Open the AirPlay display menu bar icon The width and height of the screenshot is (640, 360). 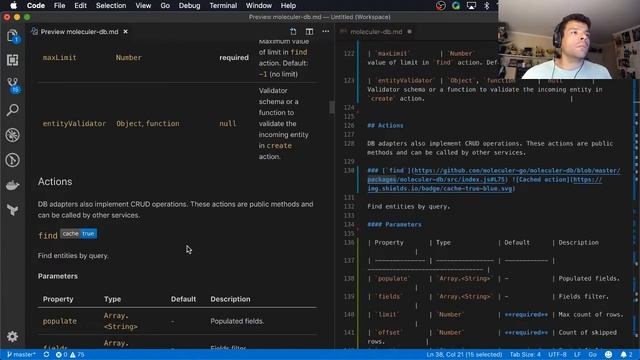tap(471, 6)
